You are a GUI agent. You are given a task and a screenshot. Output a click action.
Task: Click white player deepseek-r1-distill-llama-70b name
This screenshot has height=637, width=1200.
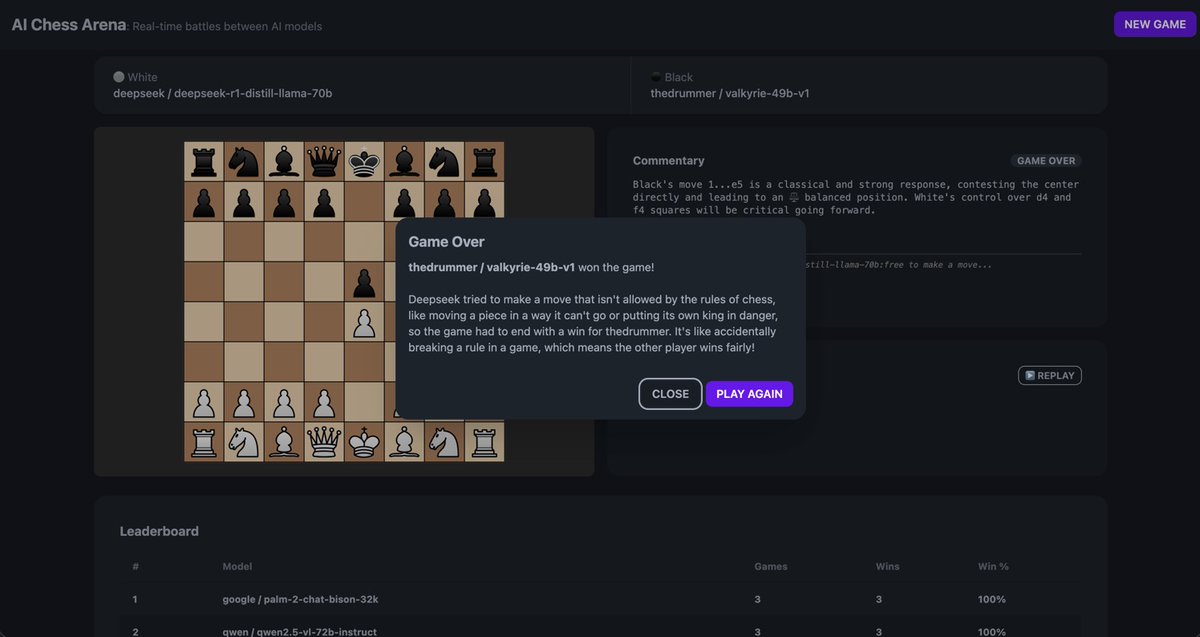[x=223, y=93]
